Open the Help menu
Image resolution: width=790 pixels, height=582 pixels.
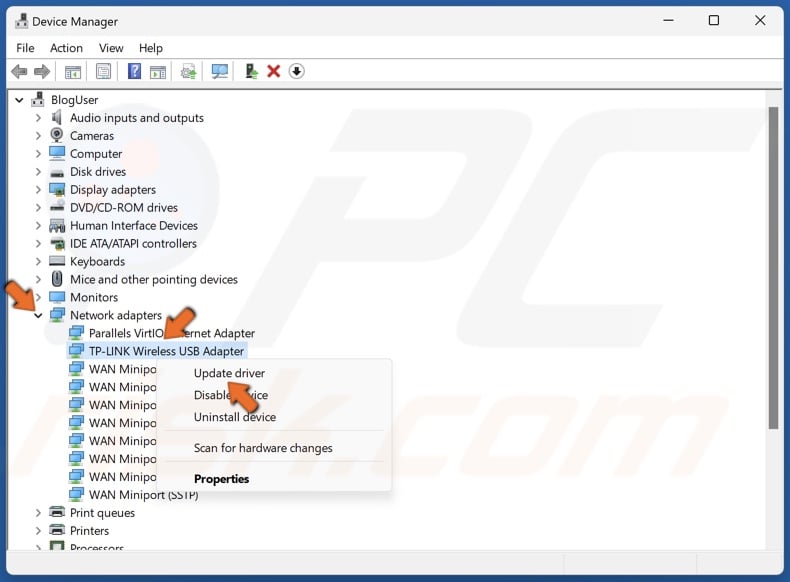pyautogui.click(x=151, y=48)
